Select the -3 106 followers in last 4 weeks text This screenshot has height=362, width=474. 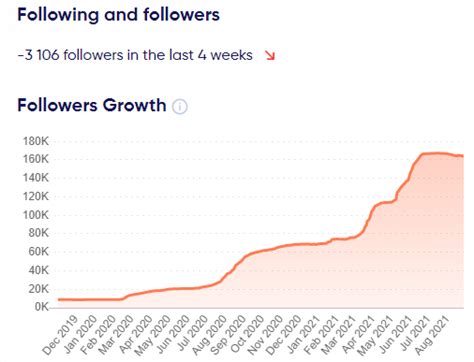(135, 55)
